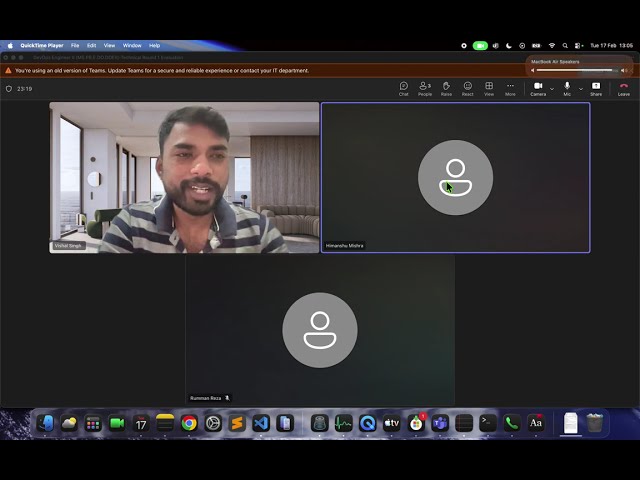Expand the Camera options chevron
640x480 pixels.
click(552, 89)
